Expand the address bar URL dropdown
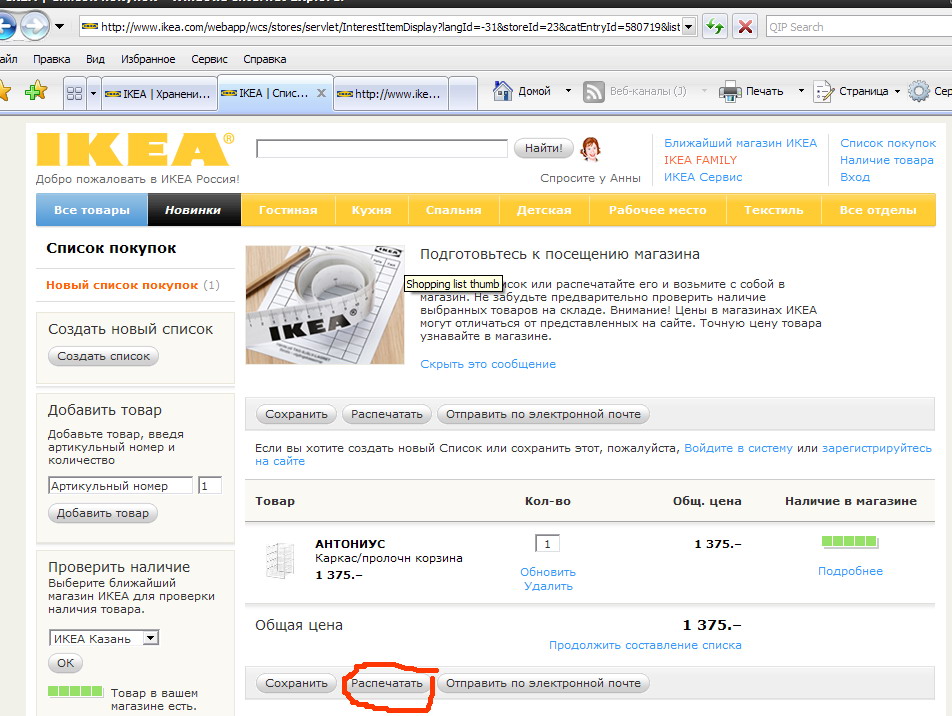 (689, 27)
